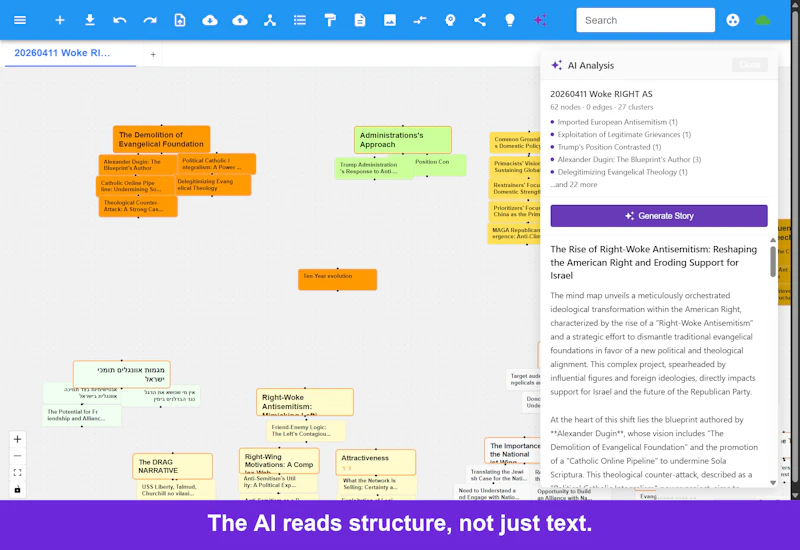The height and width of the screenshot is (550, 800).
Task: Click the insert image icon
Action: [x=390, y=20]
